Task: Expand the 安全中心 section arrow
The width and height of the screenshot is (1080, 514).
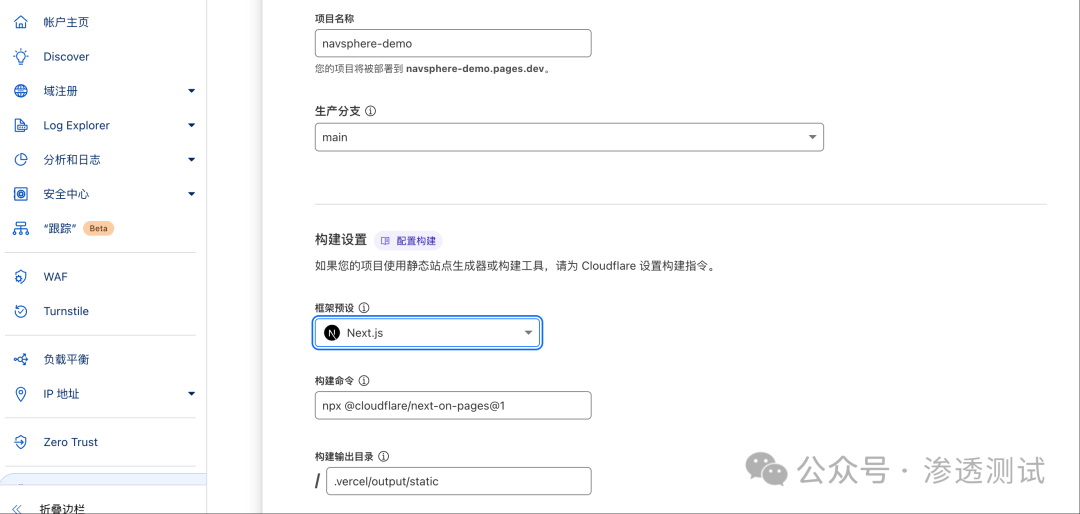Action: (x=191, y=194)
